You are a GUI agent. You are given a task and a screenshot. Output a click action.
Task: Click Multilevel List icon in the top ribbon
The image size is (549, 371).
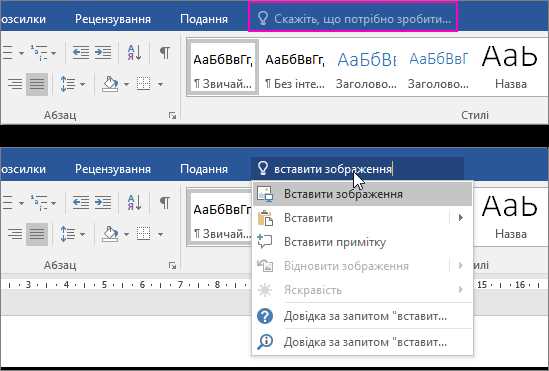(x=39, y=52)
